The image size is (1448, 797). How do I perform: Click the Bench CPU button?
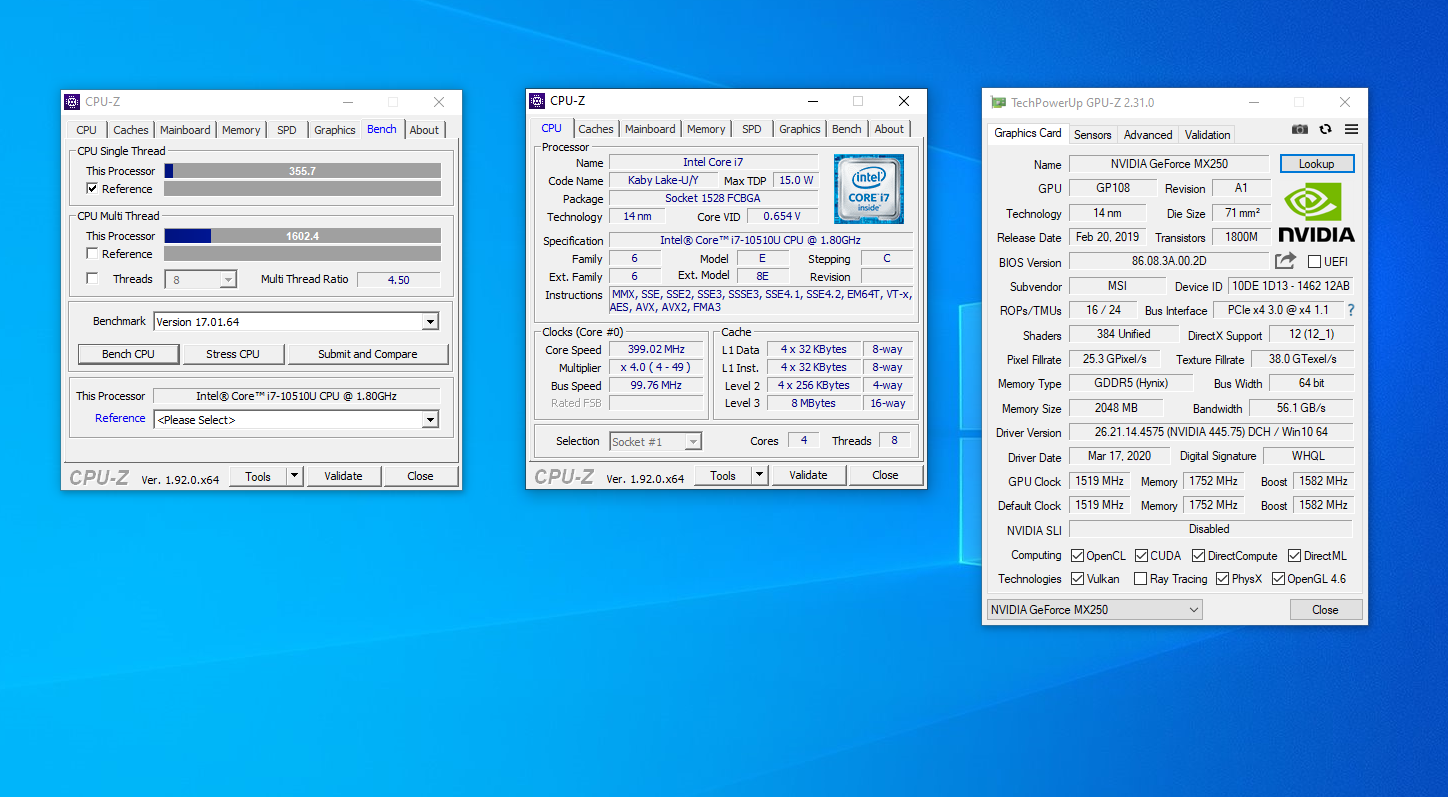pos(129,354)
